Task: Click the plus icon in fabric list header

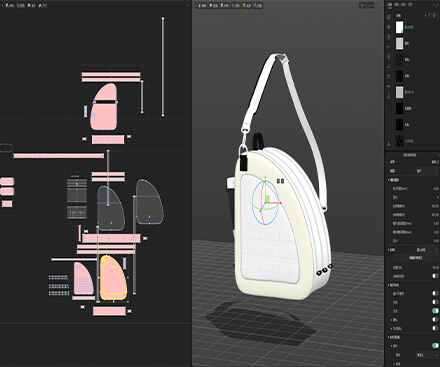Action: (x=426, y=16)
